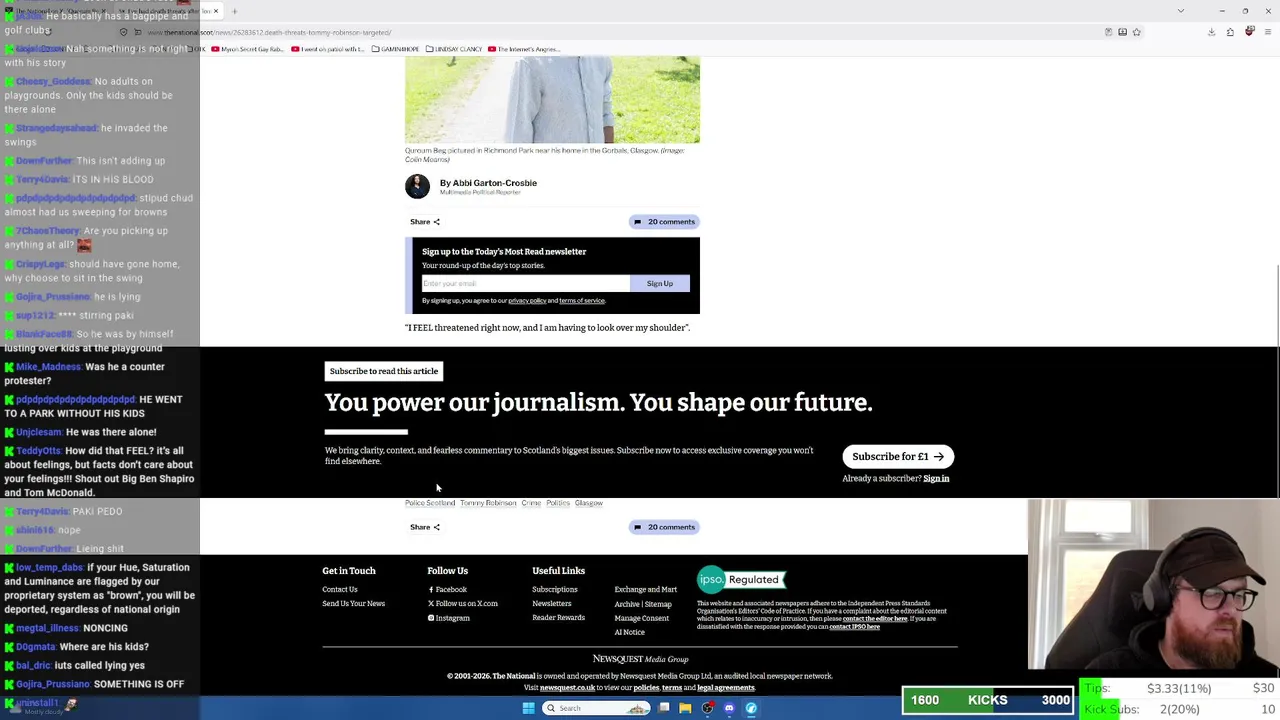Open the Reader Rewards footer link

[559, 618]
